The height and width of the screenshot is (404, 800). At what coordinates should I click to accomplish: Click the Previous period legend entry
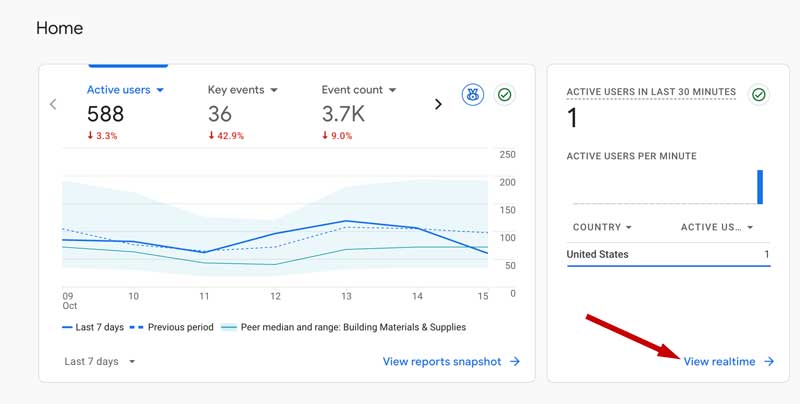[171, 327]
